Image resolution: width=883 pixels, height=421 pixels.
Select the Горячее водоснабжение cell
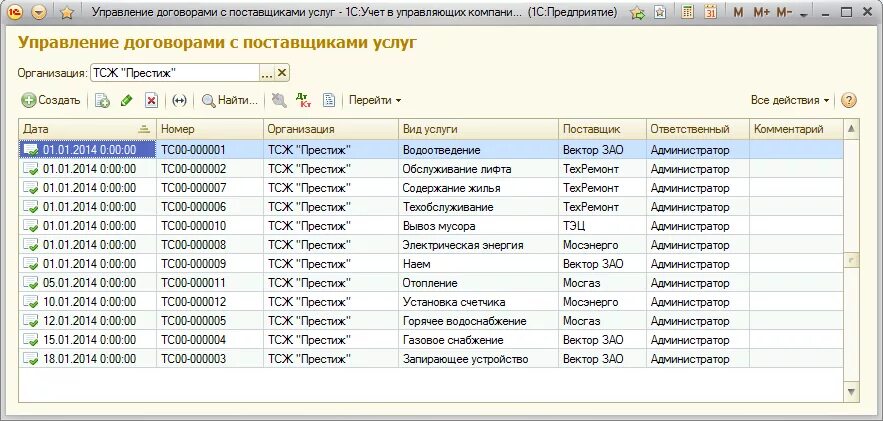coord(478,321)
